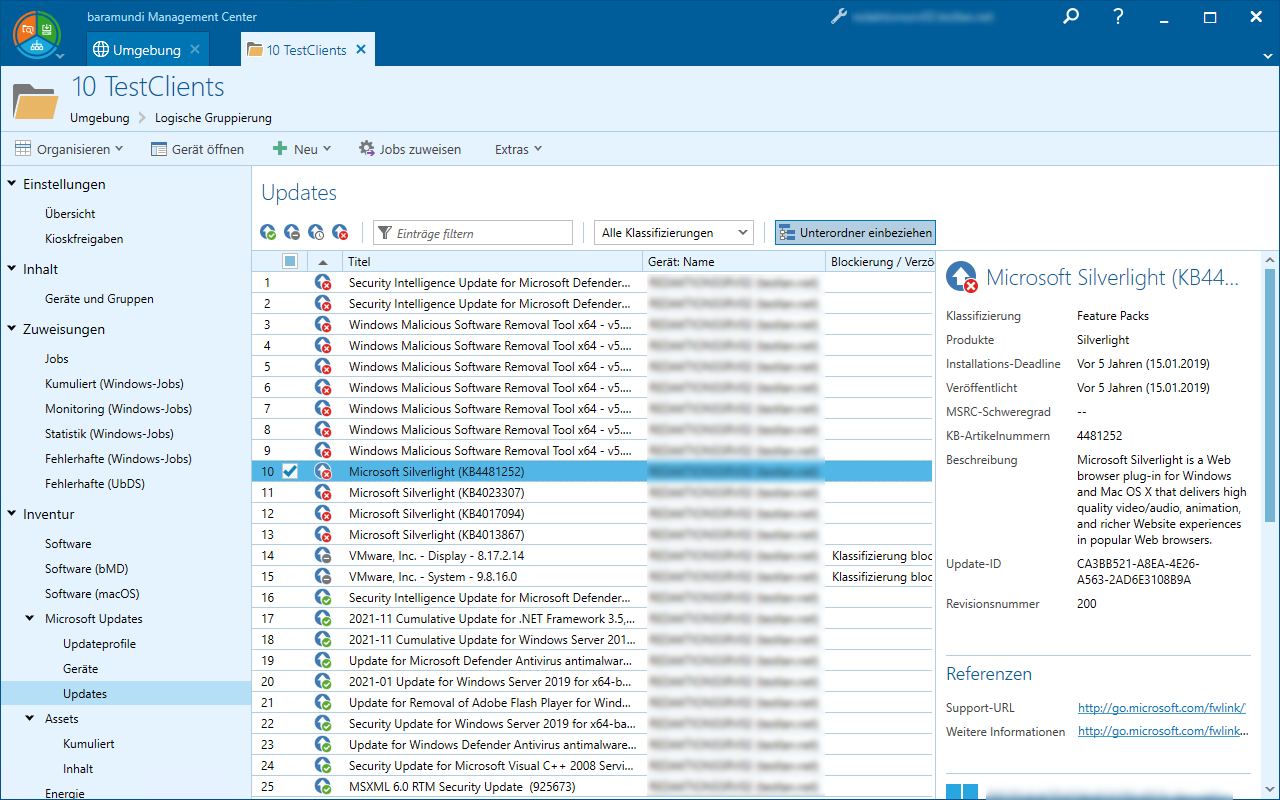Open the Alle Klassifizierungen dropdown
This screenshot has width=1280, height=800.
(x=673, y=233)
